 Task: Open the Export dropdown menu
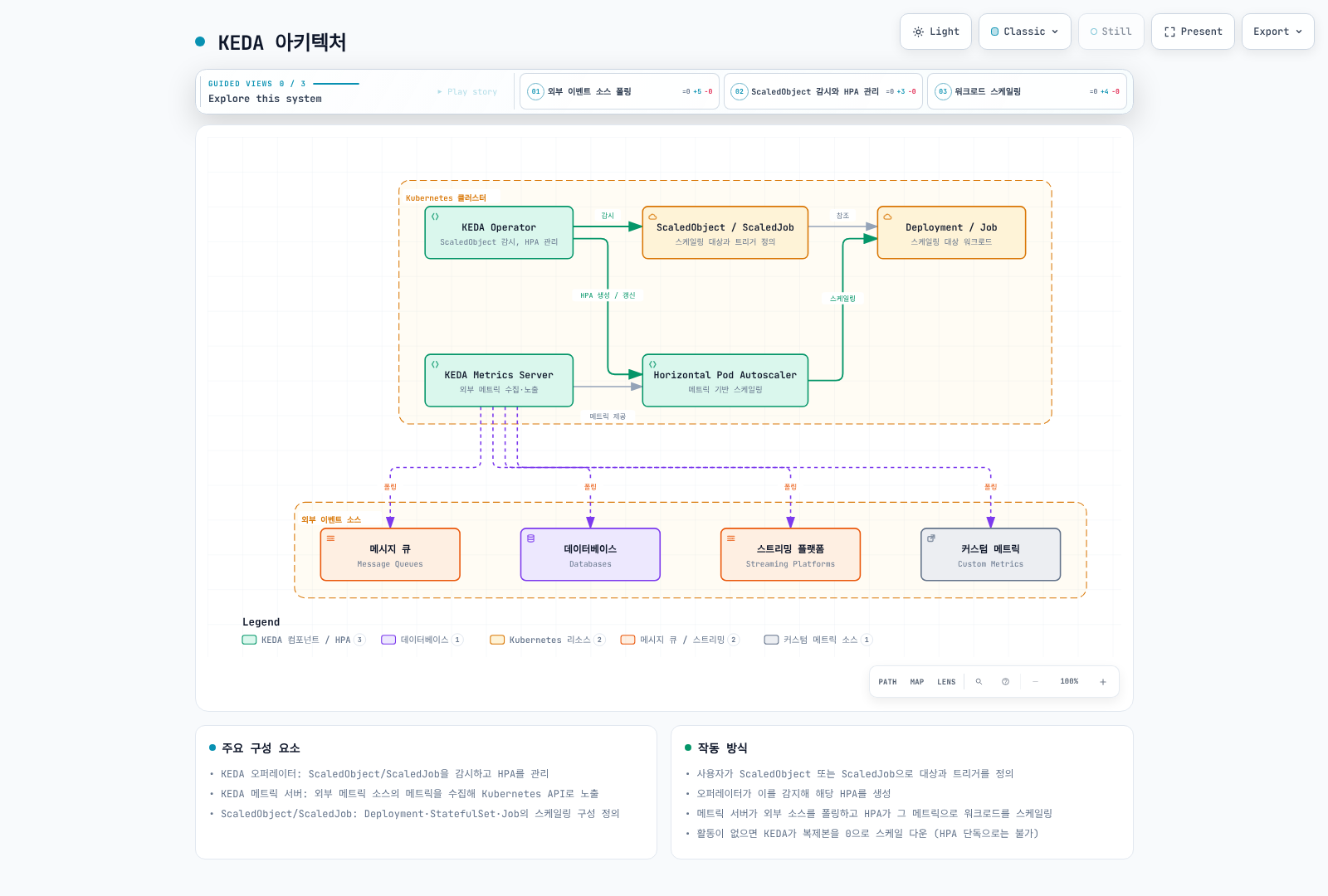point(1277,32)
